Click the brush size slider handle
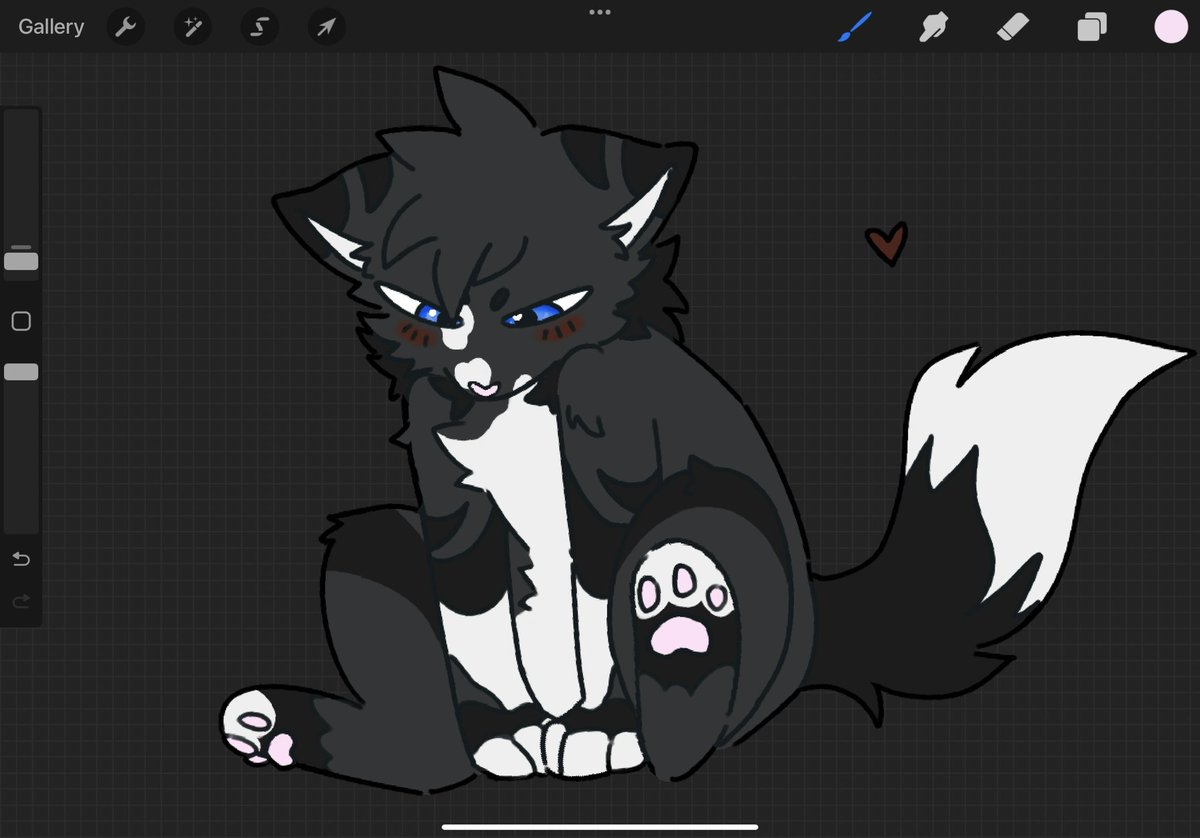The image size is (1200, 838). pos(21,261)
